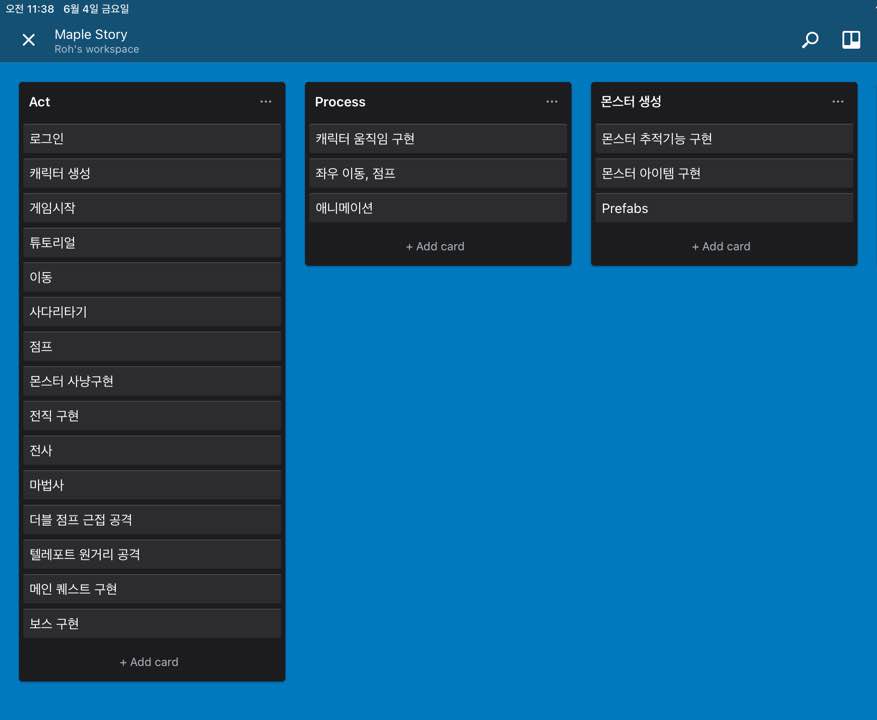Open the 몬스터 사냥구현 card
Image resolution: width=877 pixels, height=720 pixels.
pos(152,382)
